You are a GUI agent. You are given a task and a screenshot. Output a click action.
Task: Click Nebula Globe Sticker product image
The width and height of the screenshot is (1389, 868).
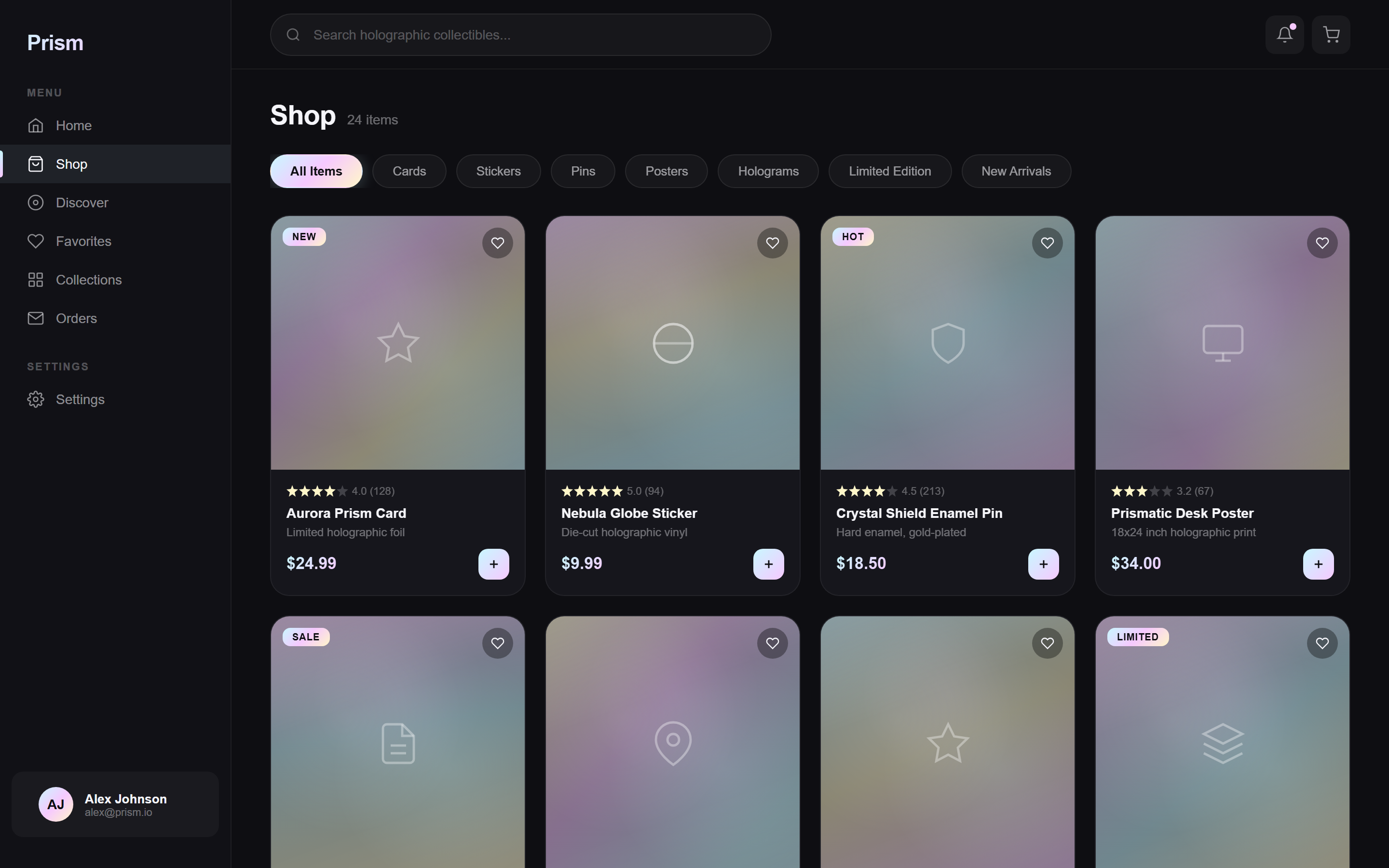673,343
